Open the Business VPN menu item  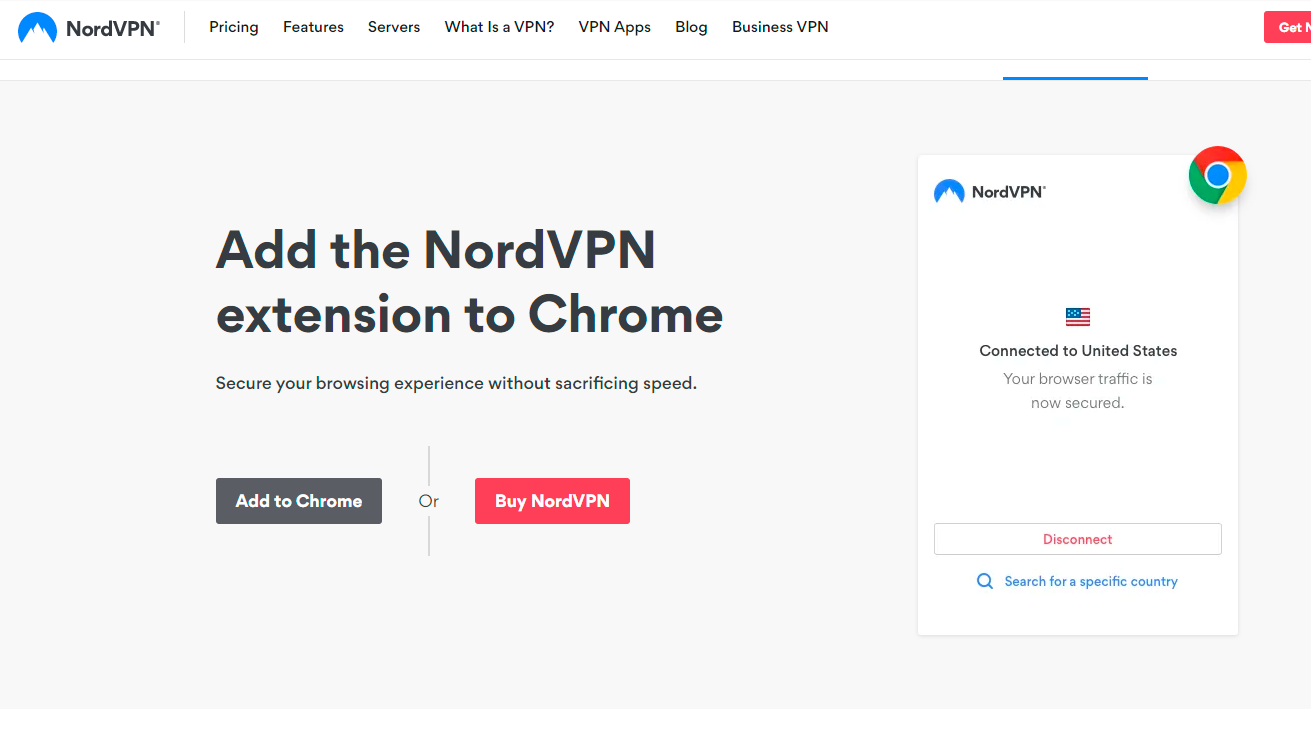780,27
